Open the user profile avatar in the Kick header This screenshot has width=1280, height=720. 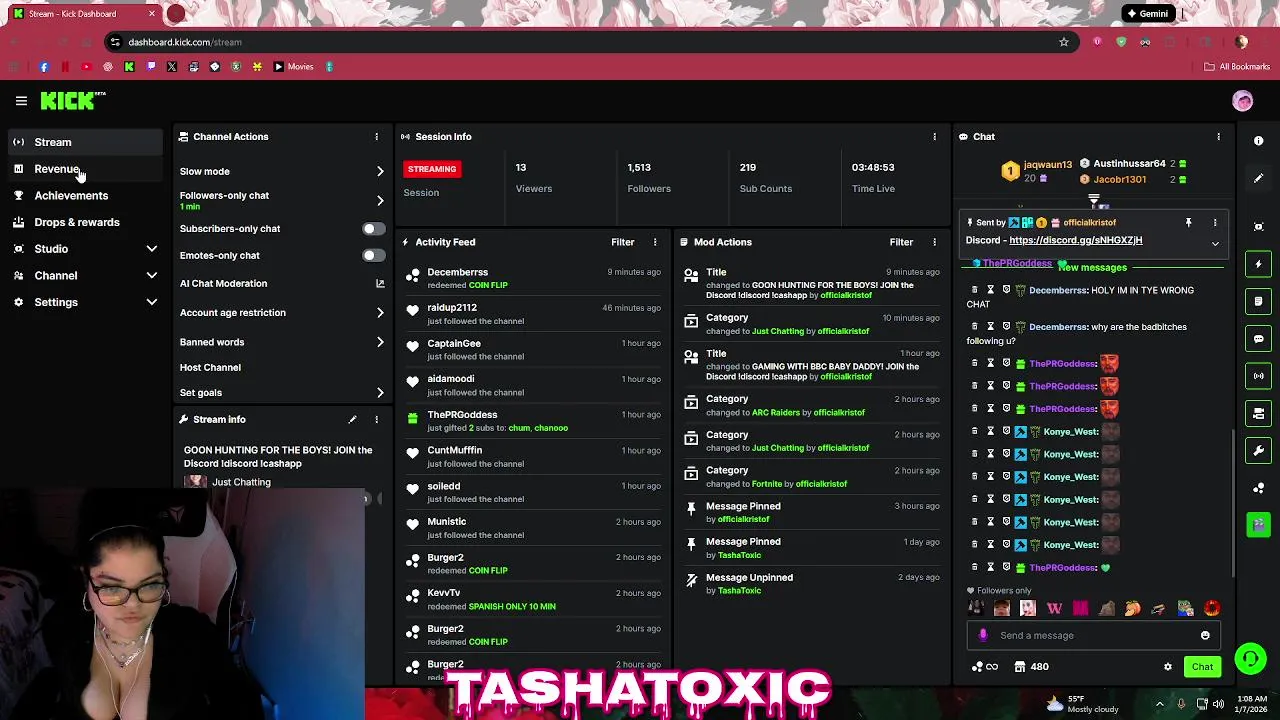coord(1243,101)
